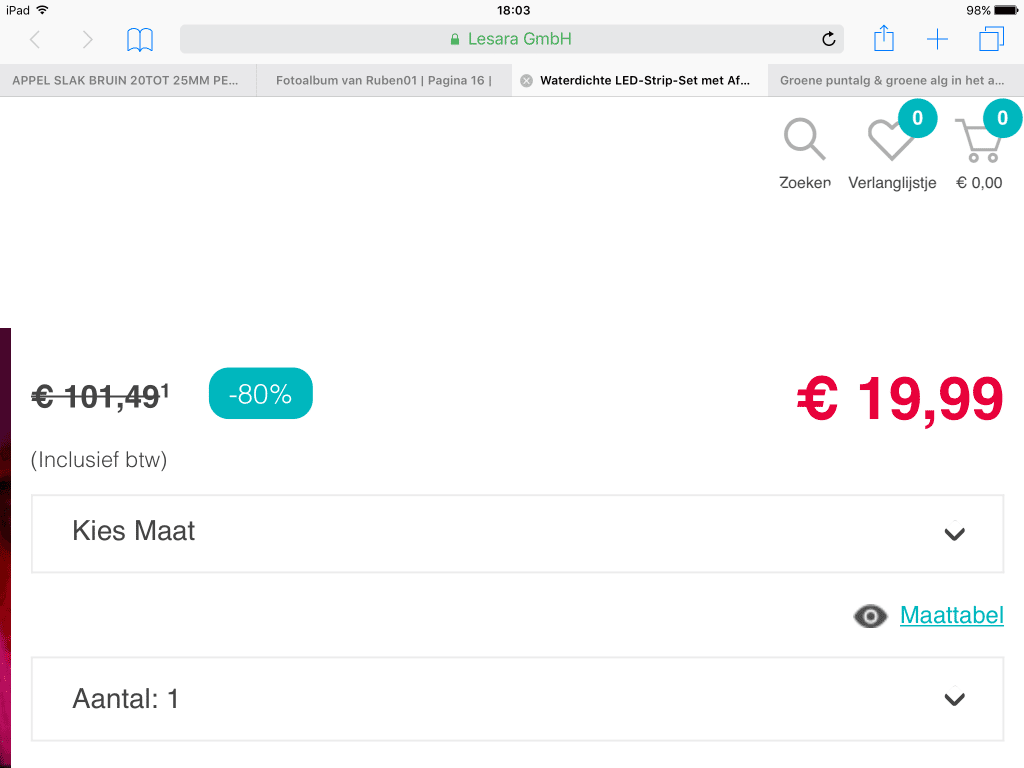This screenshot has width=1024, height=768.
Task: Tap the Lesara GmbH address bar
Action: tap(510, 40)
